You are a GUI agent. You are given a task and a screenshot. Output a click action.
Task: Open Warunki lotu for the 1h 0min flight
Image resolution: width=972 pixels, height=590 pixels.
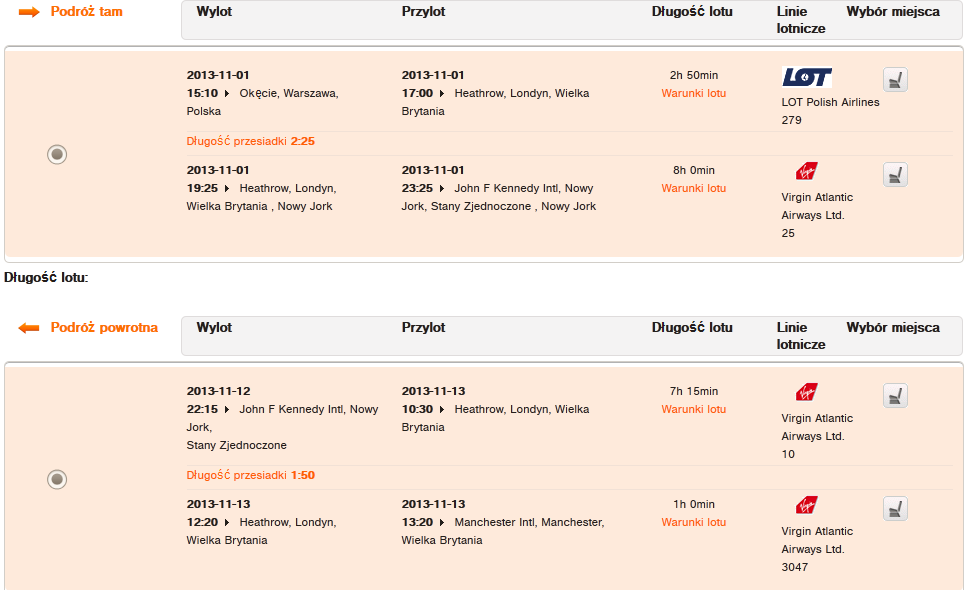click(694, 522)
